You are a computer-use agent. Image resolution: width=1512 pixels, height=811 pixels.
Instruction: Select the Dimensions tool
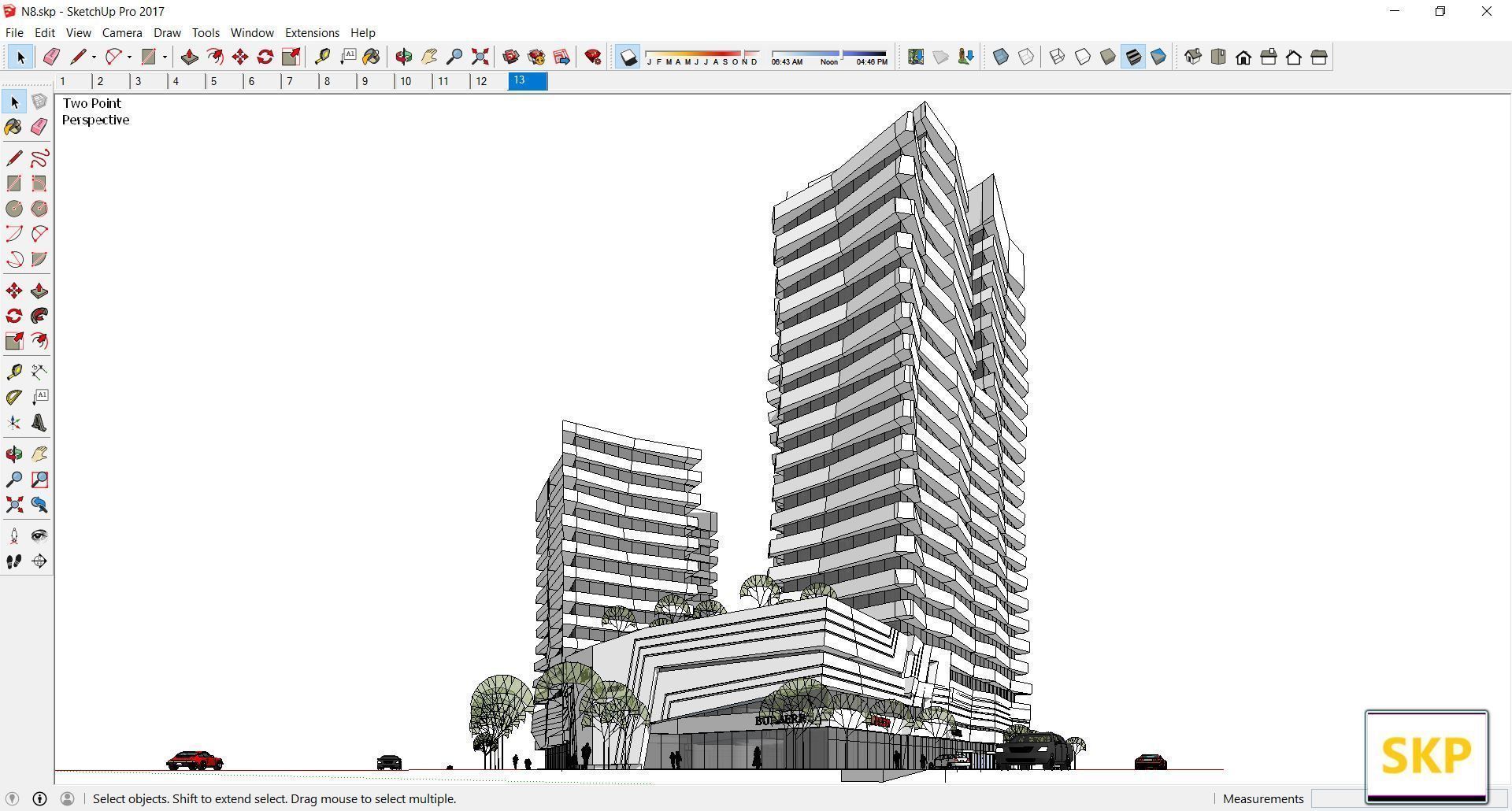39,372
